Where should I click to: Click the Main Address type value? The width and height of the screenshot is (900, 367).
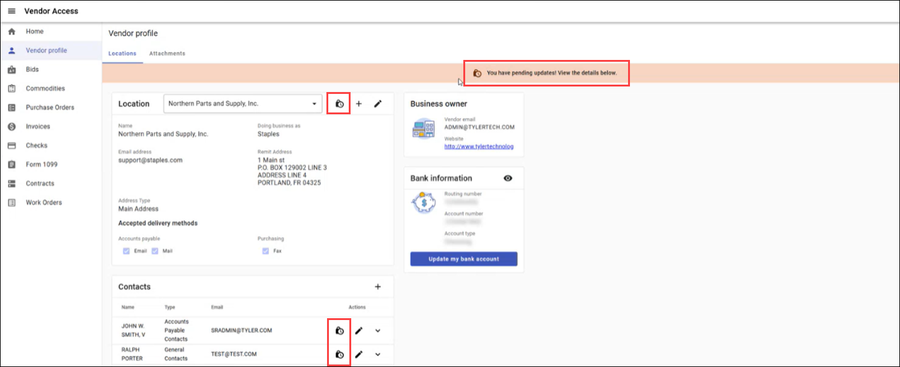pyautogui.click(x=138, y=209)
